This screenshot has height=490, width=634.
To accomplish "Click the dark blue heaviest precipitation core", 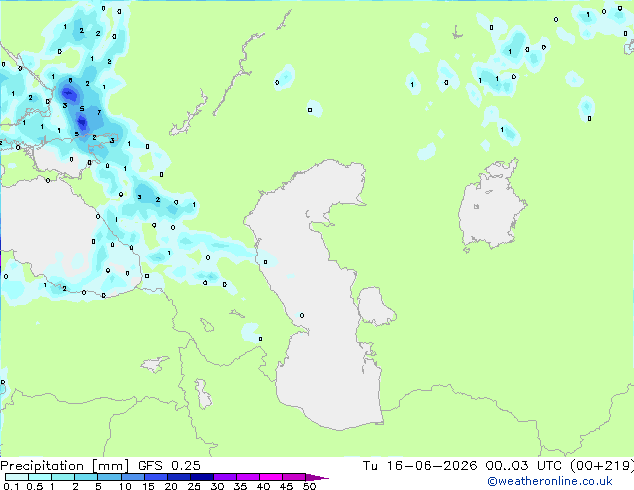I will [82, 122].
